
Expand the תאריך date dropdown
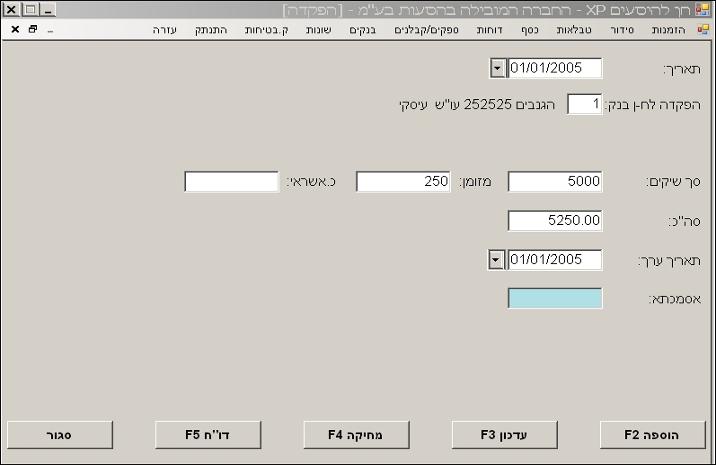pos(497,69)
